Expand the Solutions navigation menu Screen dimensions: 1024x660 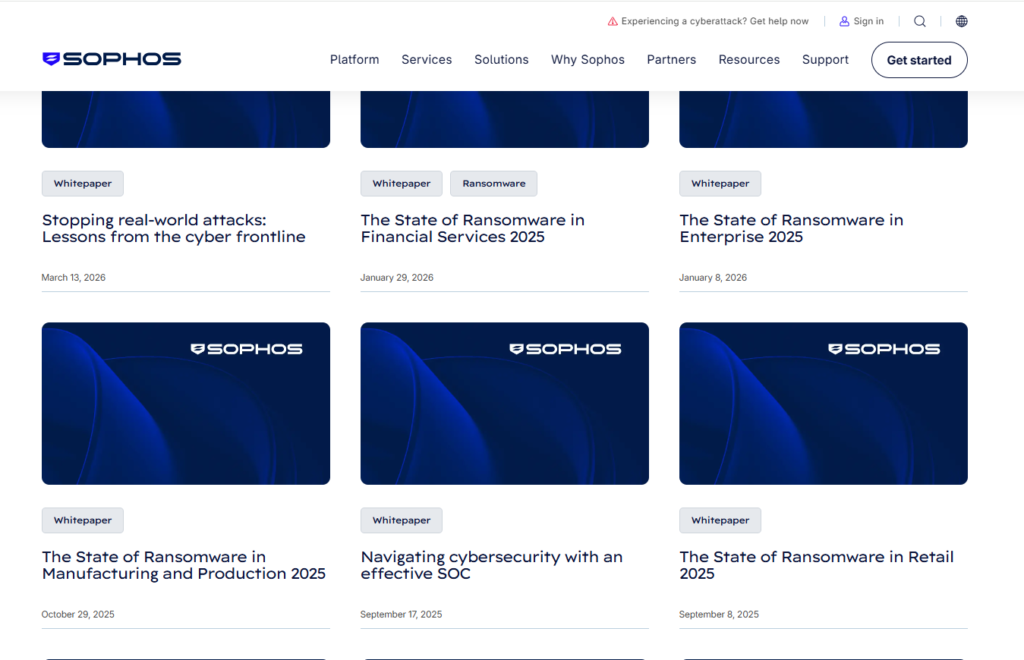coord(501,60)
